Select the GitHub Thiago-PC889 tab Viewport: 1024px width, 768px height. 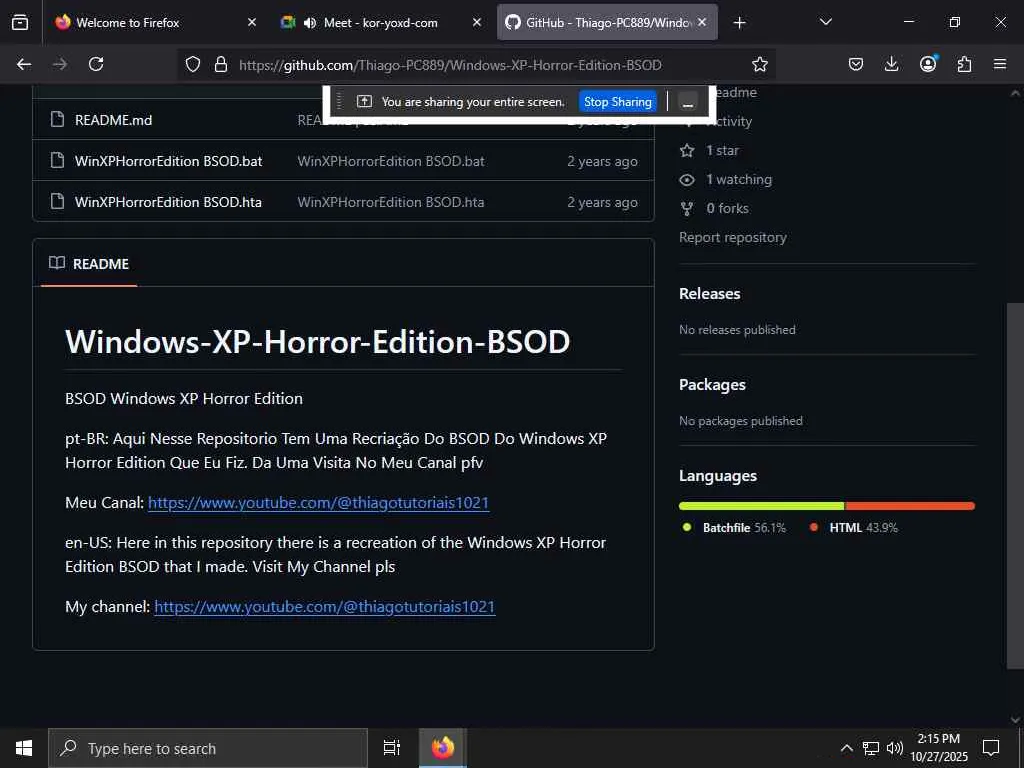coord(607,22)
